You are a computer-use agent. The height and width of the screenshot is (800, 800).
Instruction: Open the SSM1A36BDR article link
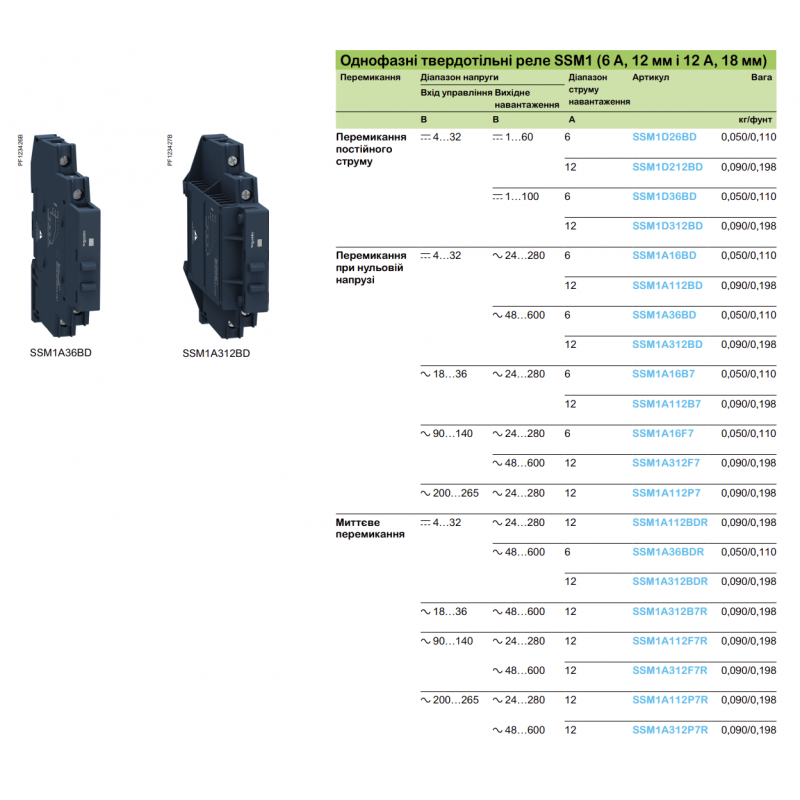(666, 550)
